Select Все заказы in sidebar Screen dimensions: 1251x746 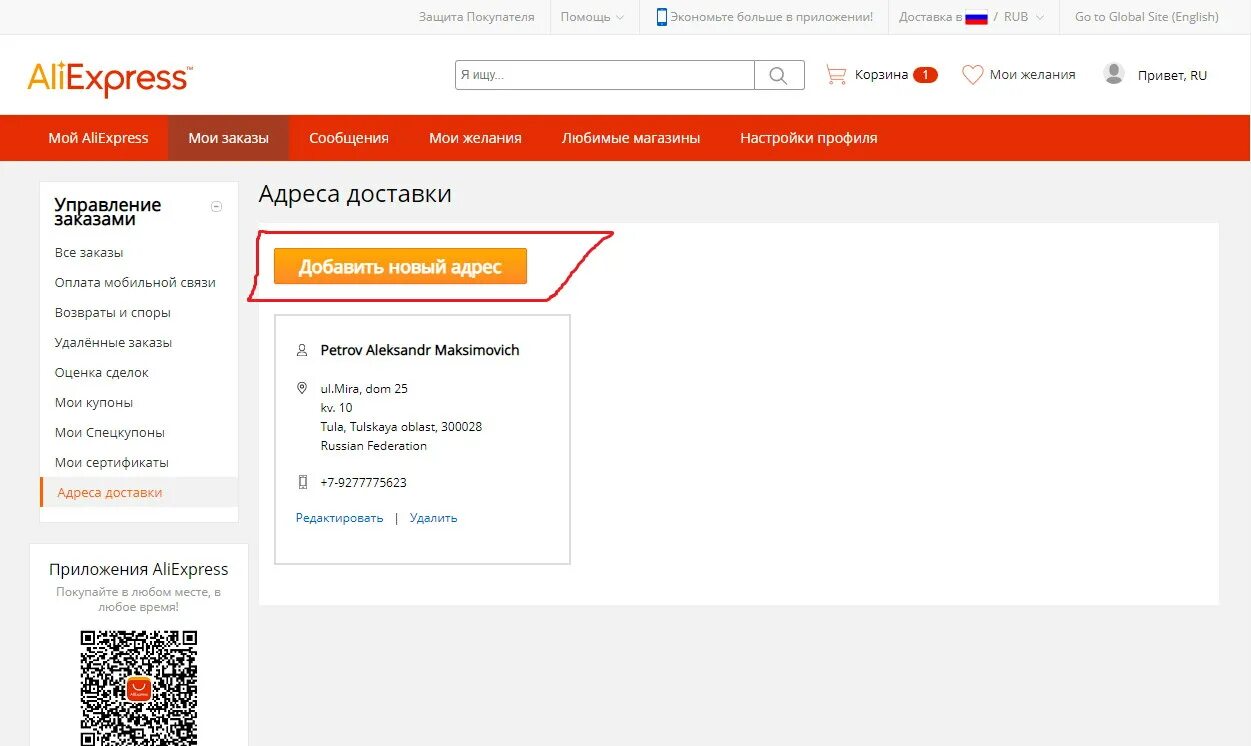[89, 253]
